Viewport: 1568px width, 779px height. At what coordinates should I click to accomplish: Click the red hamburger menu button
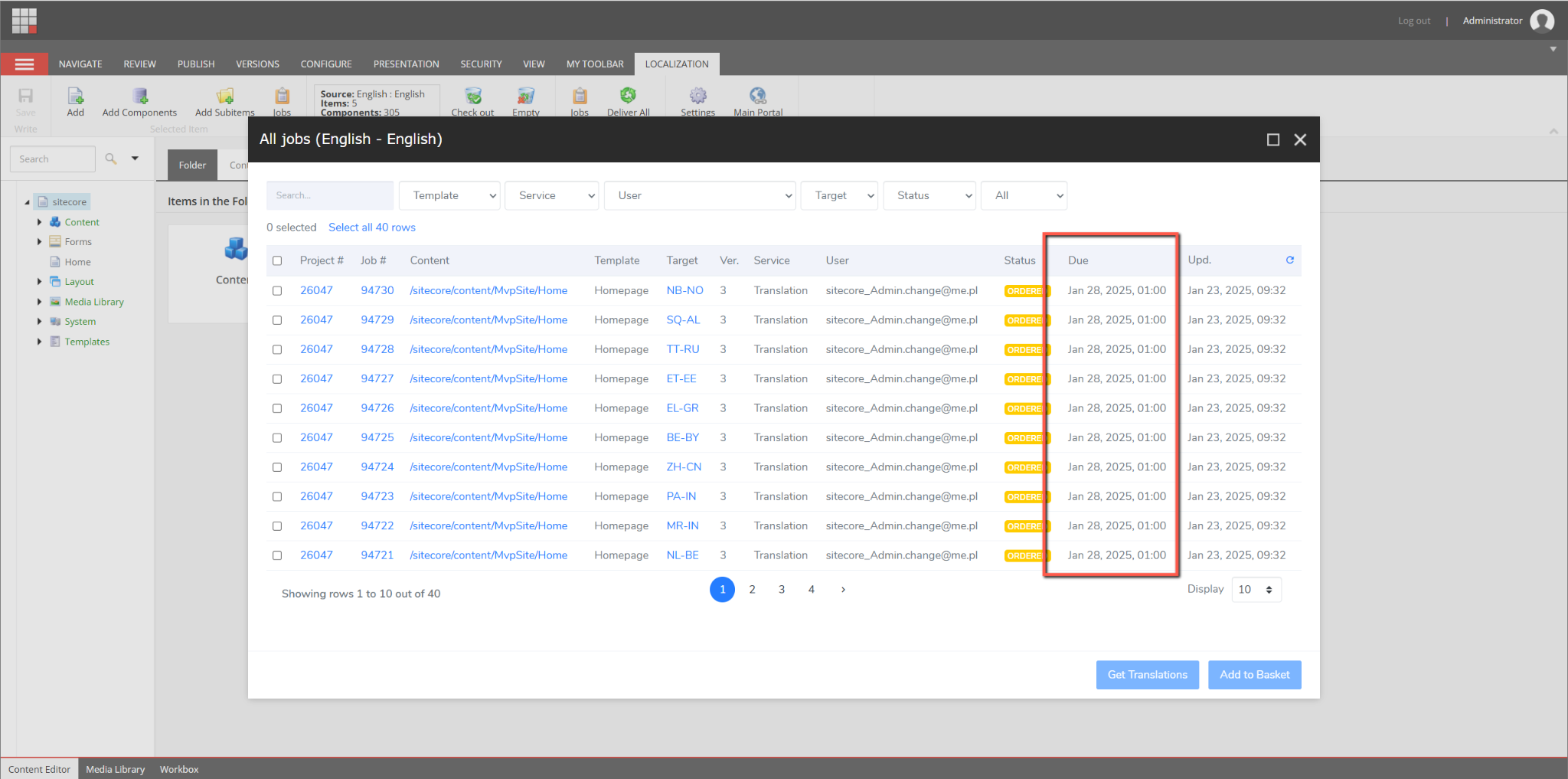24,64
